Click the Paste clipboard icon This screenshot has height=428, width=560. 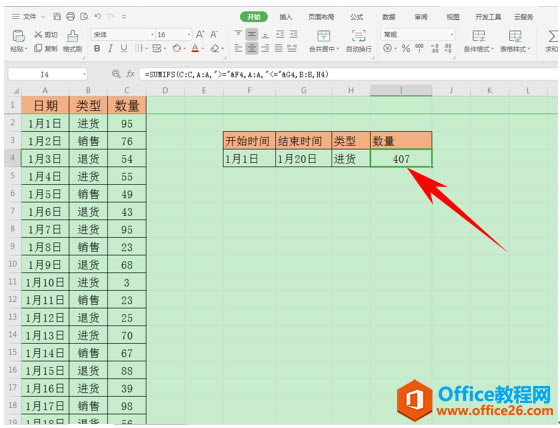click(x=19, y=36)
